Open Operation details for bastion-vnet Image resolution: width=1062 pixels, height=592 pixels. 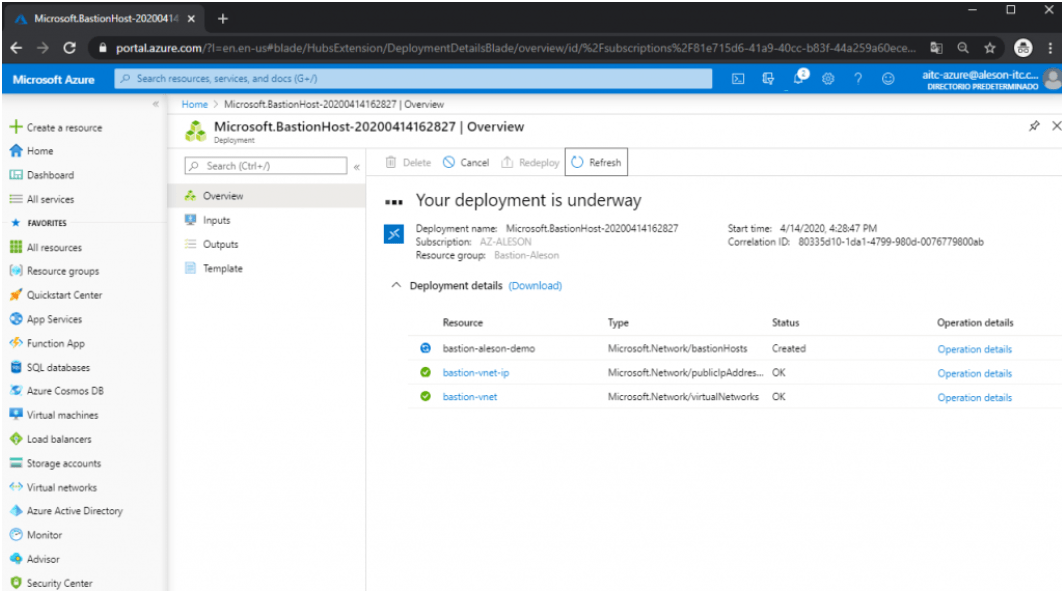coord(974,397)
